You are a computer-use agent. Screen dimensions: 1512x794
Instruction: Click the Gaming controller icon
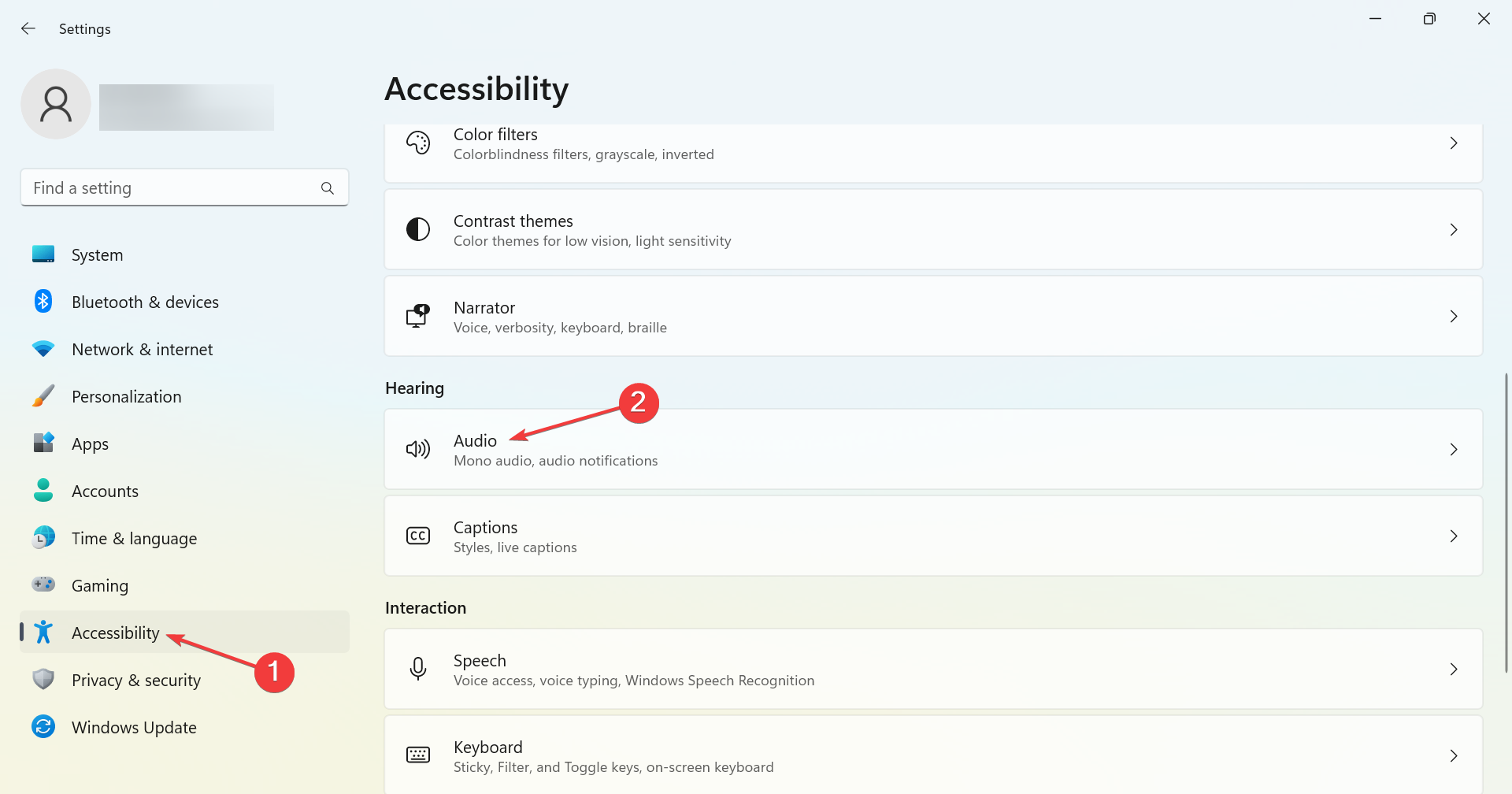[43, 585]
